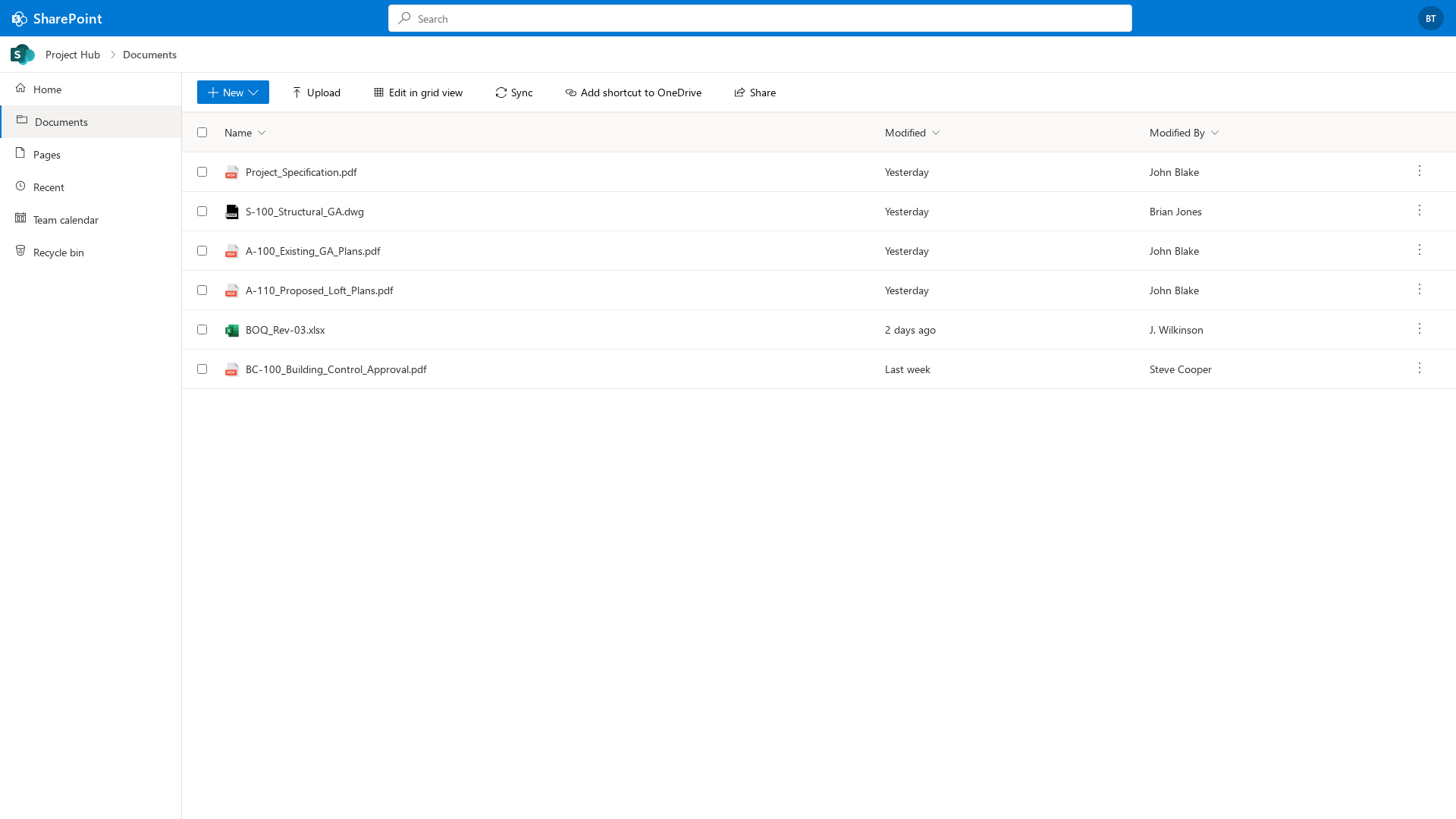Open more actions for S-100_Structural_GA.dwg
This screenshot has width=1456, height=819.
click(x=1420, y=211)
